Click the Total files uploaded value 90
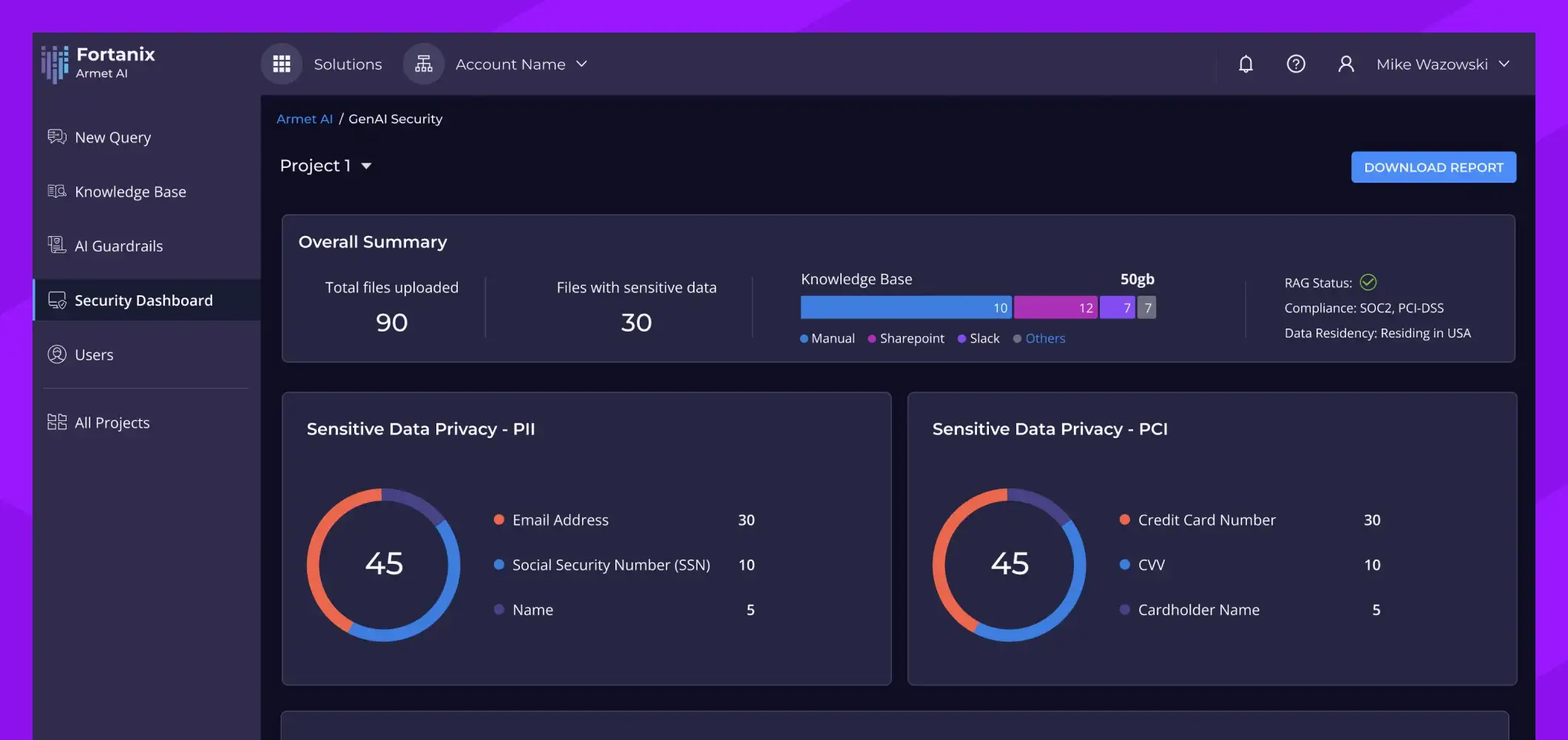Screen dimensions: 1568x740 392,322
